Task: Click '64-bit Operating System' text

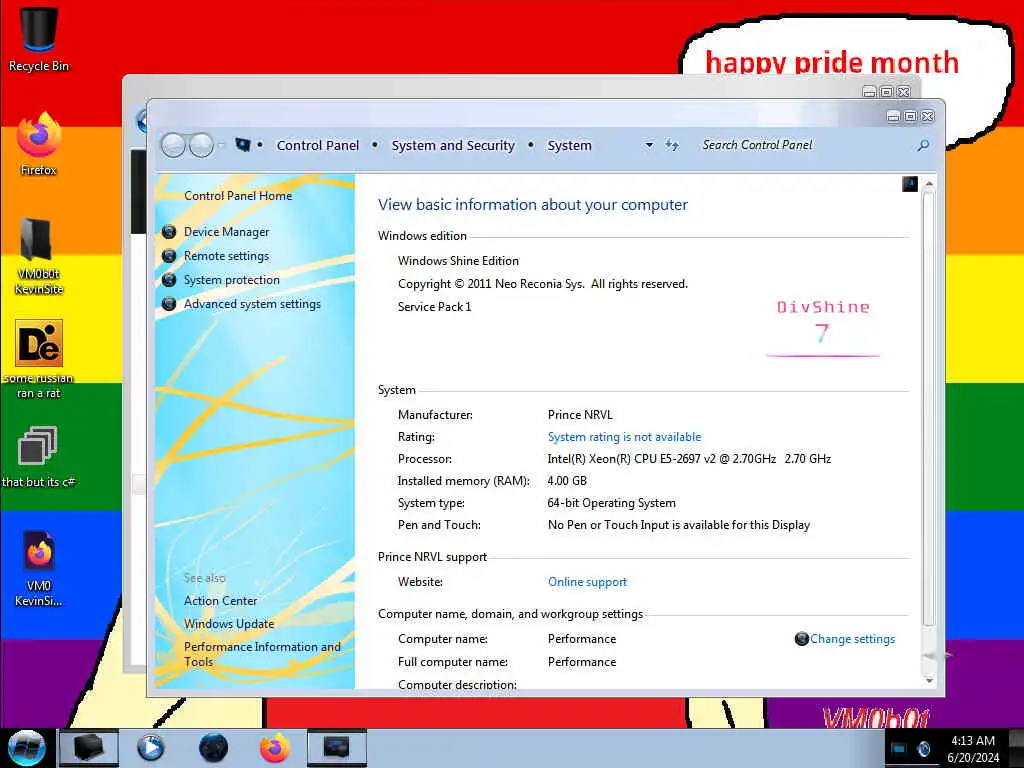Action: point(611,503)
